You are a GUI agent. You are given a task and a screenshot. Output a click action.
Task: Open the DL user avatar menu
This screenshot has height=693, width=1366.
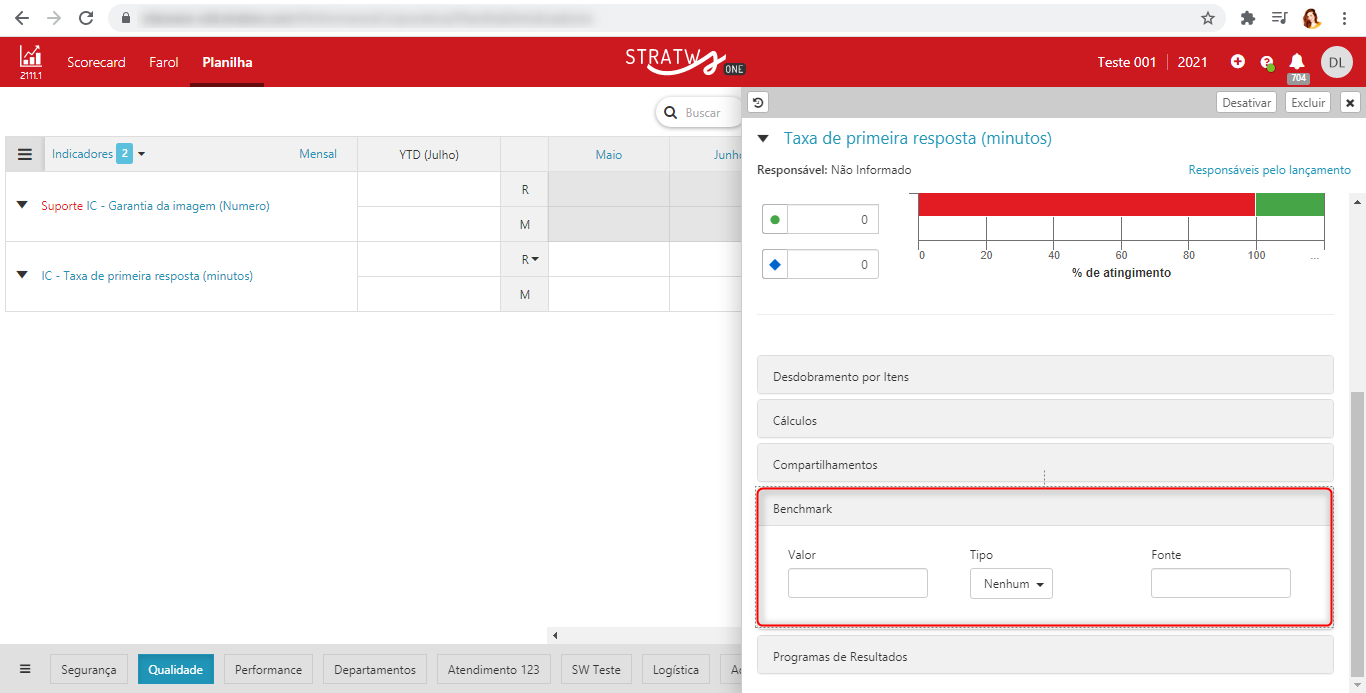pyautogui.click(x=1337, y=62)
